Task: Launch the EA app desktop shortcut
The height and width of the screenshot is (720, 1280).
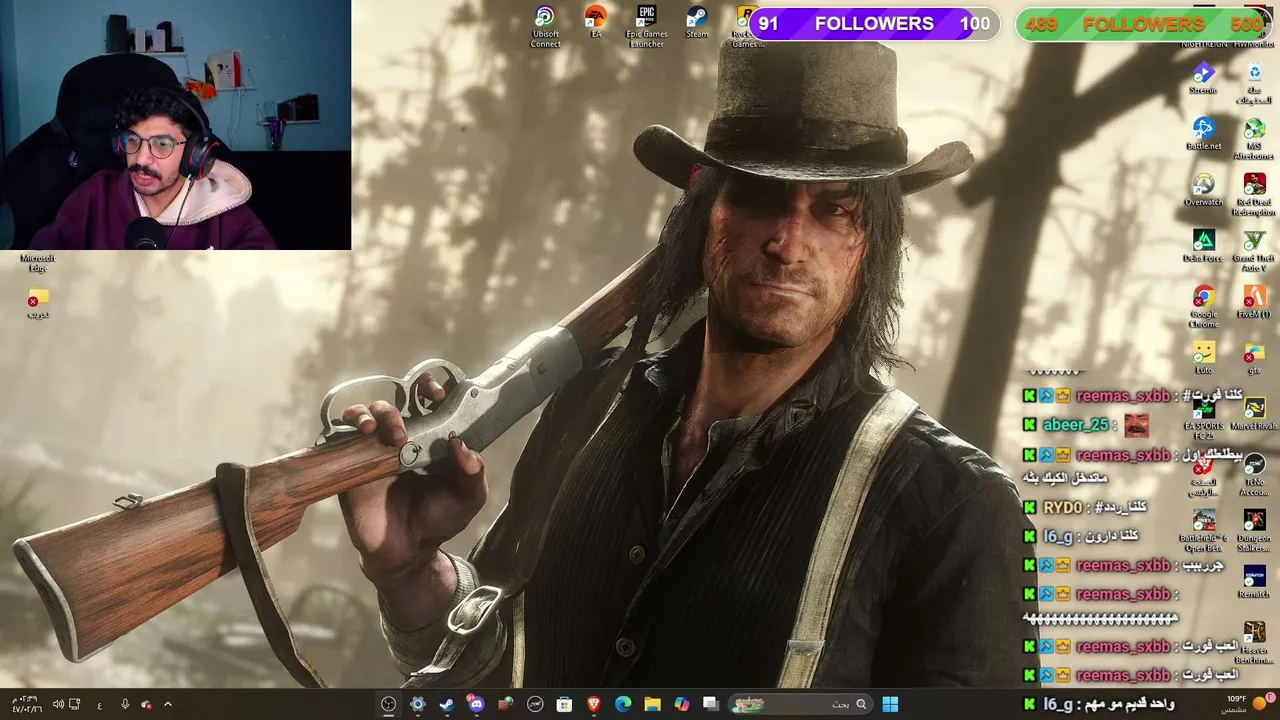Action: click(x=596, y=22)
